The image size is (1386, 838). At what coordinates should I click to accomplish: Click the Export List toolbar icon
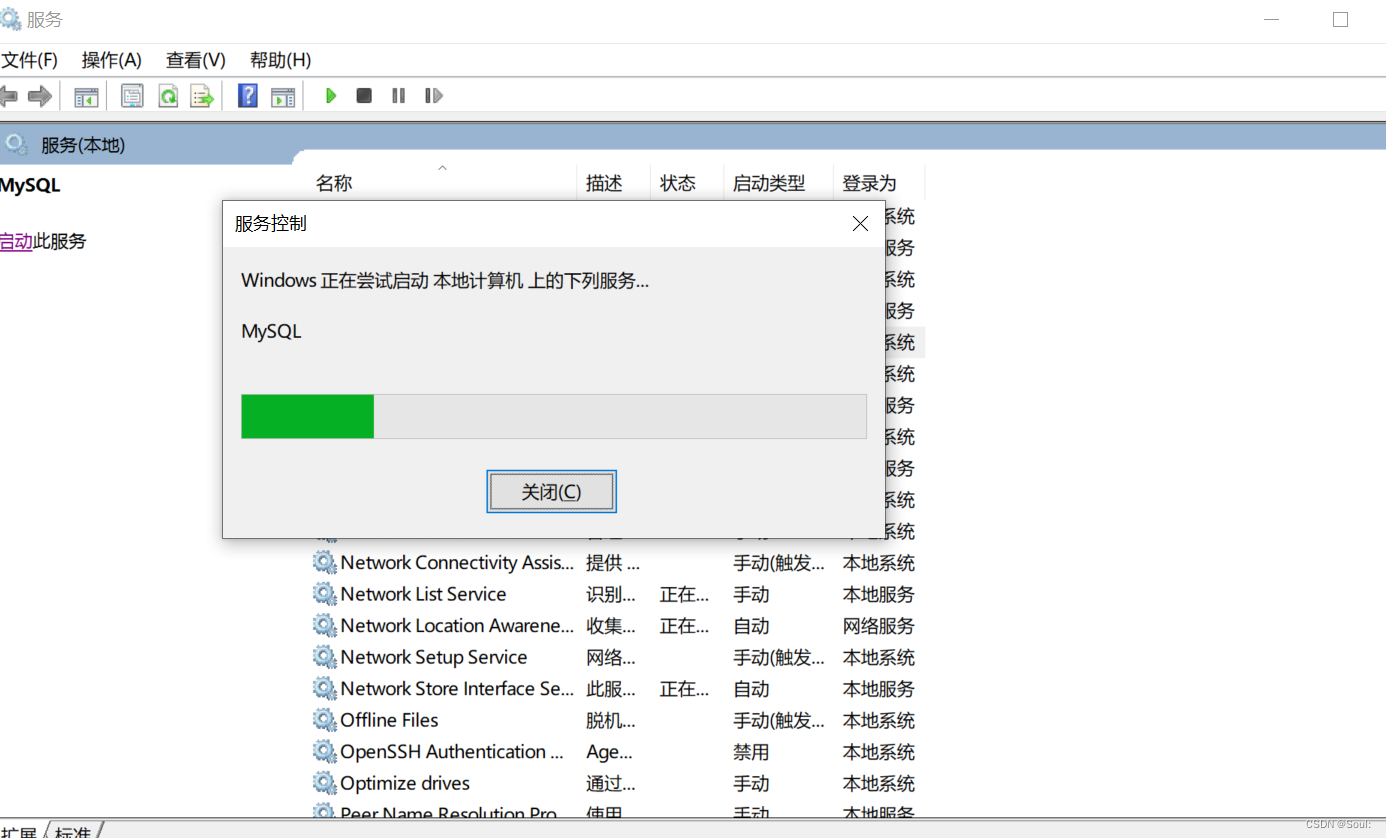[203, 96]
